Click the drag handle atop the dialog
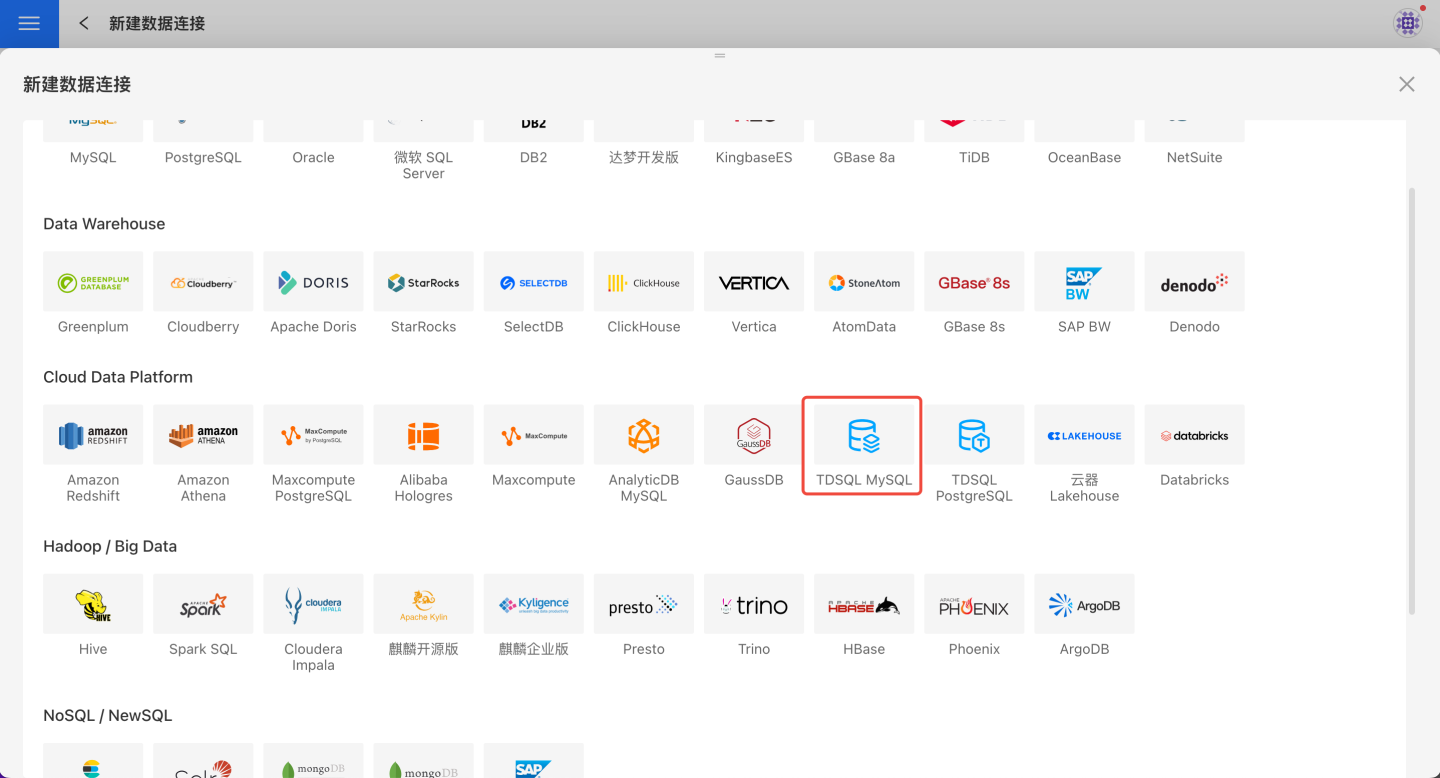1440x778 pixels. (x=719, y=56)
